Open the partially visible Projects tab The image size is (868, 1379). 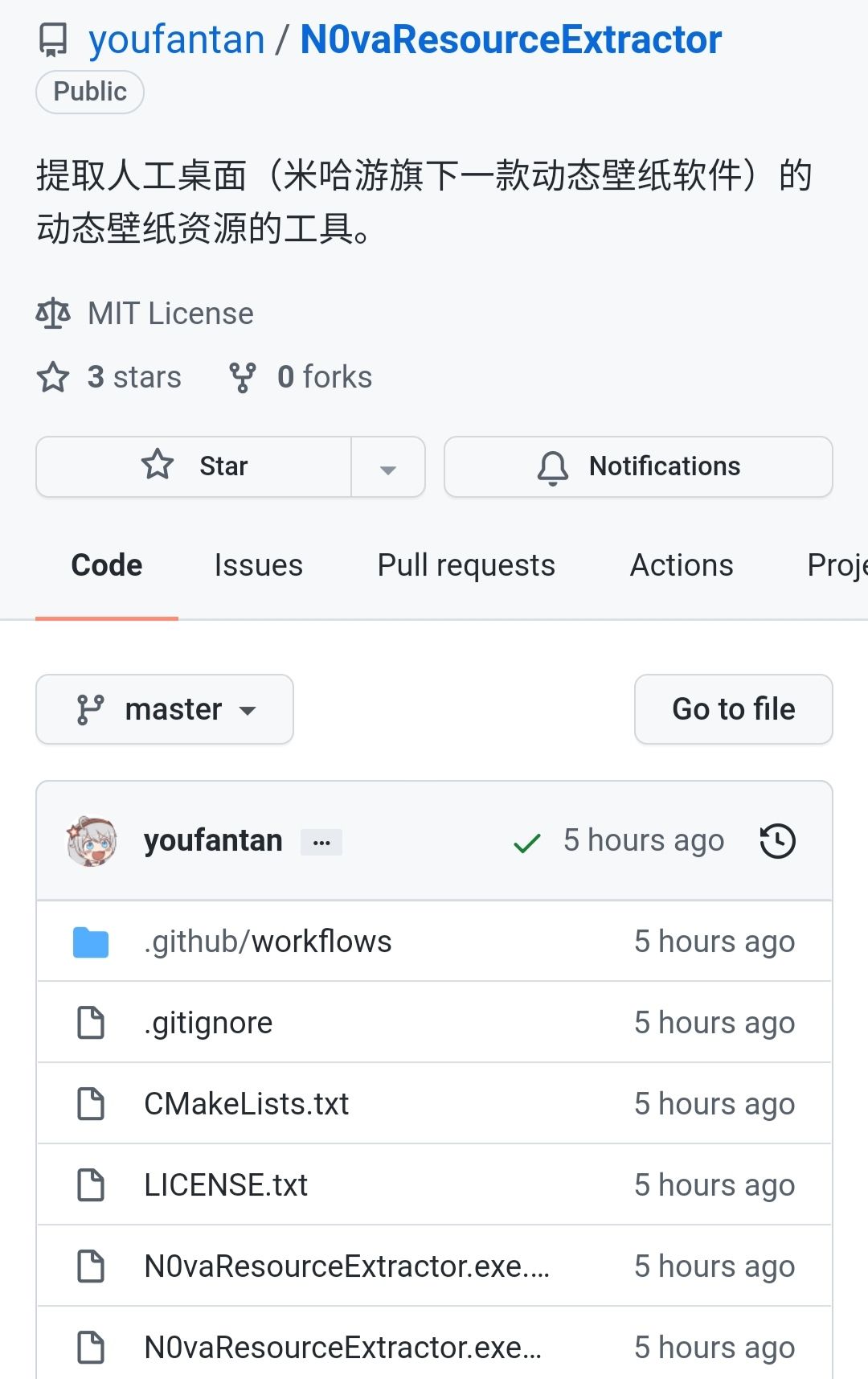pos(837,565)
